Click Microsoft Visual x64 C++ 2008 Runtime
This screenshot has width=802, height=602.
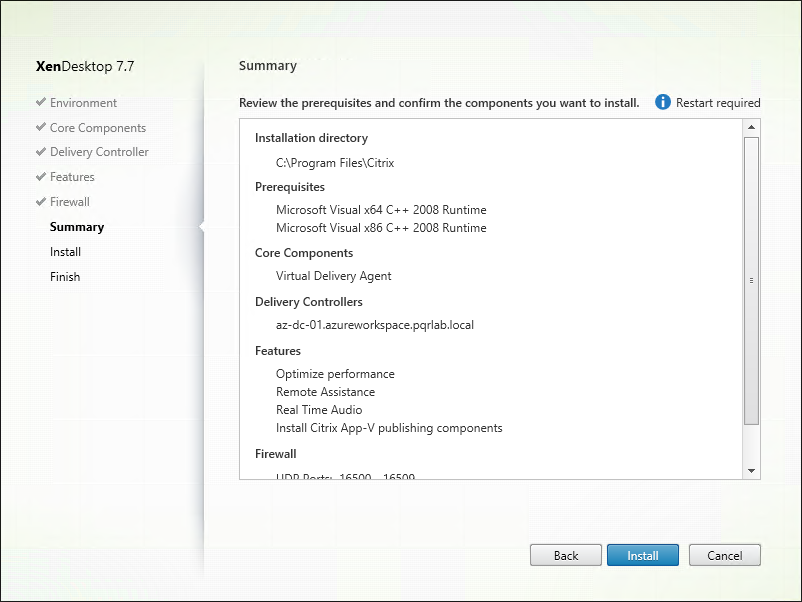(x=381, y=210)
